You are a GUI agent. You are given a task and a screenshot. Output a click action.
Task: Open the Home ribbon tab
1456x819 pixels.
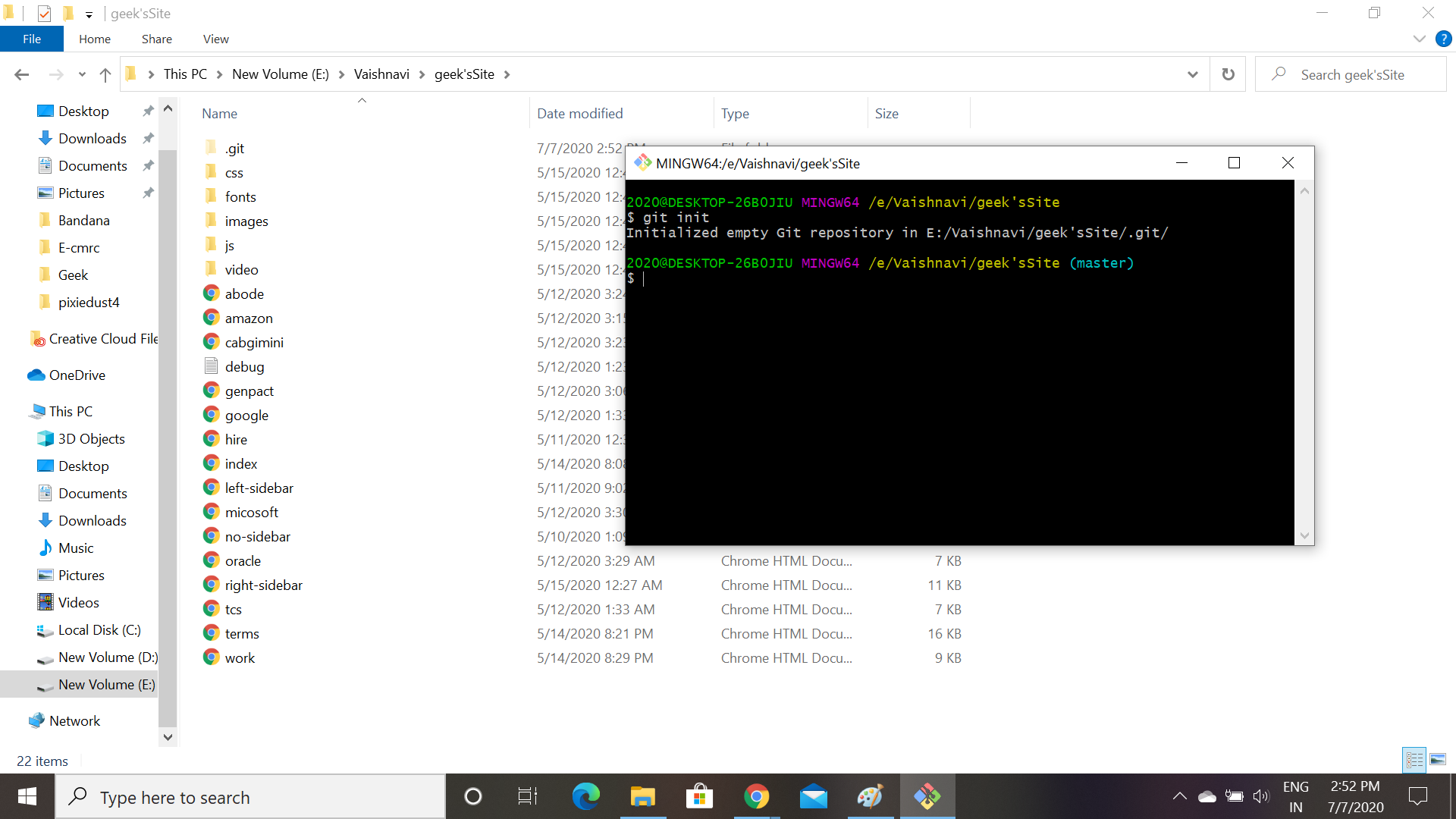coord(95,39)
